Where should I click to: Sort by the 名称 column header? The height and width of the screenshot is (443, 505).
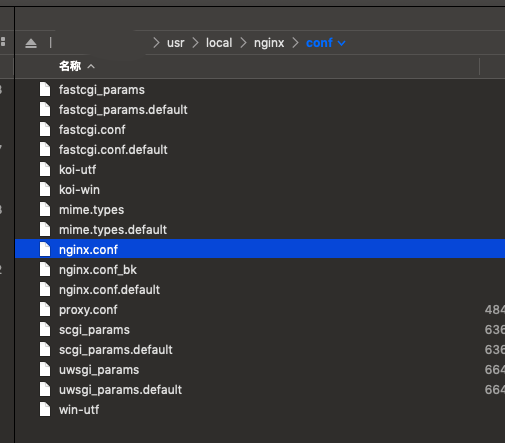click(70, 66)
